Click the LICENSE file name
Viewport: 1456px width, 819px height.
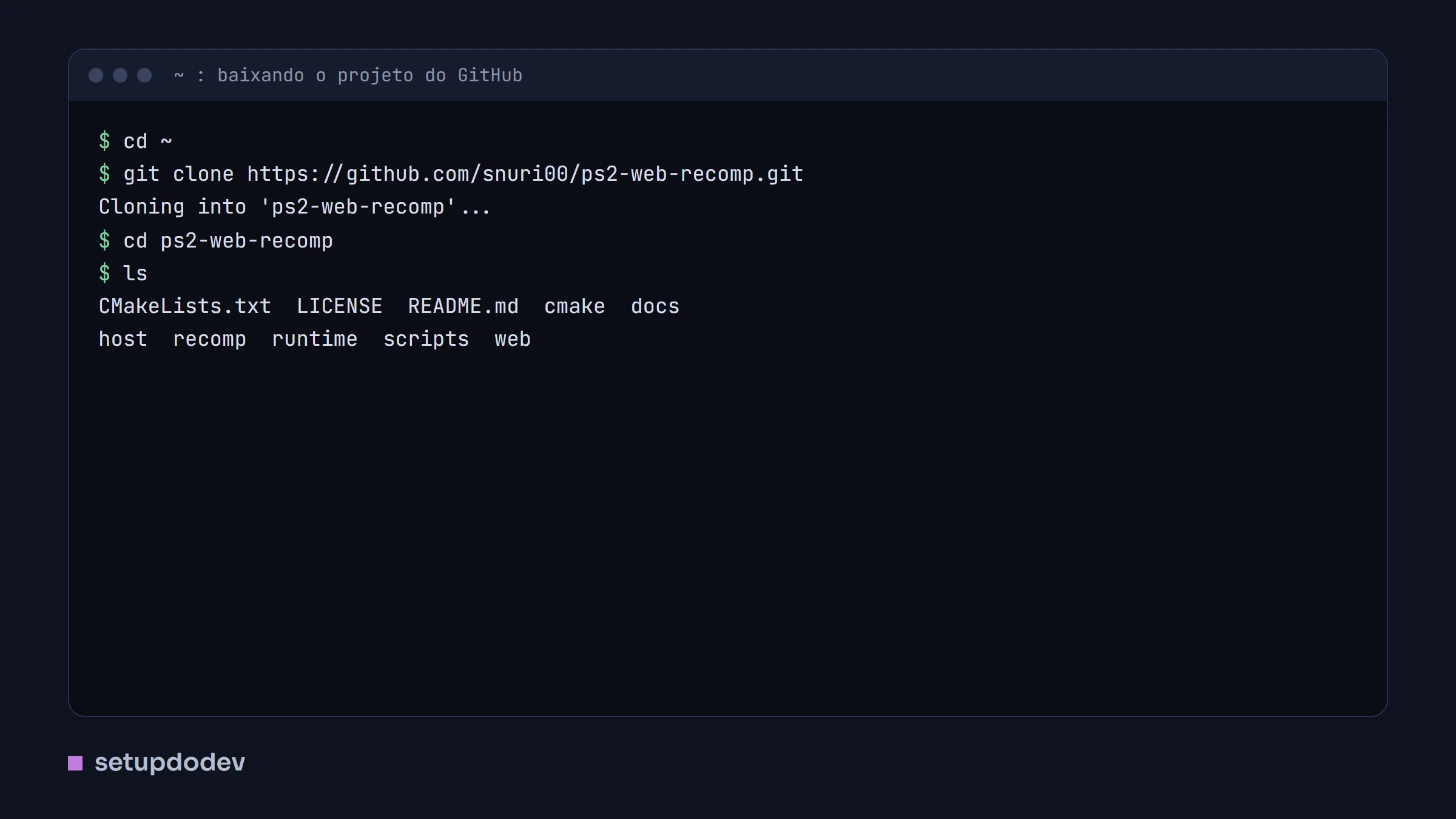[x=339, y=306]
